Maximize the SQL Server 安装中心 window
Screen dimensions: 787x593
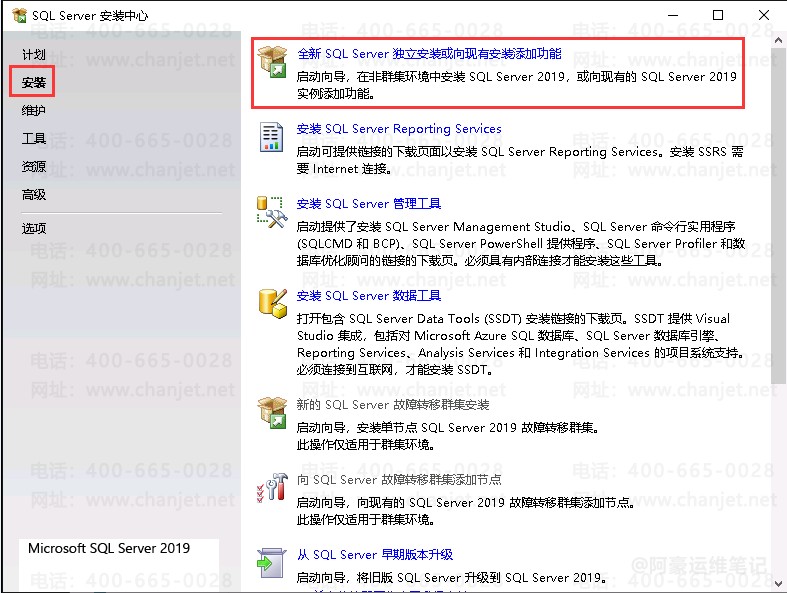point(718,15)
